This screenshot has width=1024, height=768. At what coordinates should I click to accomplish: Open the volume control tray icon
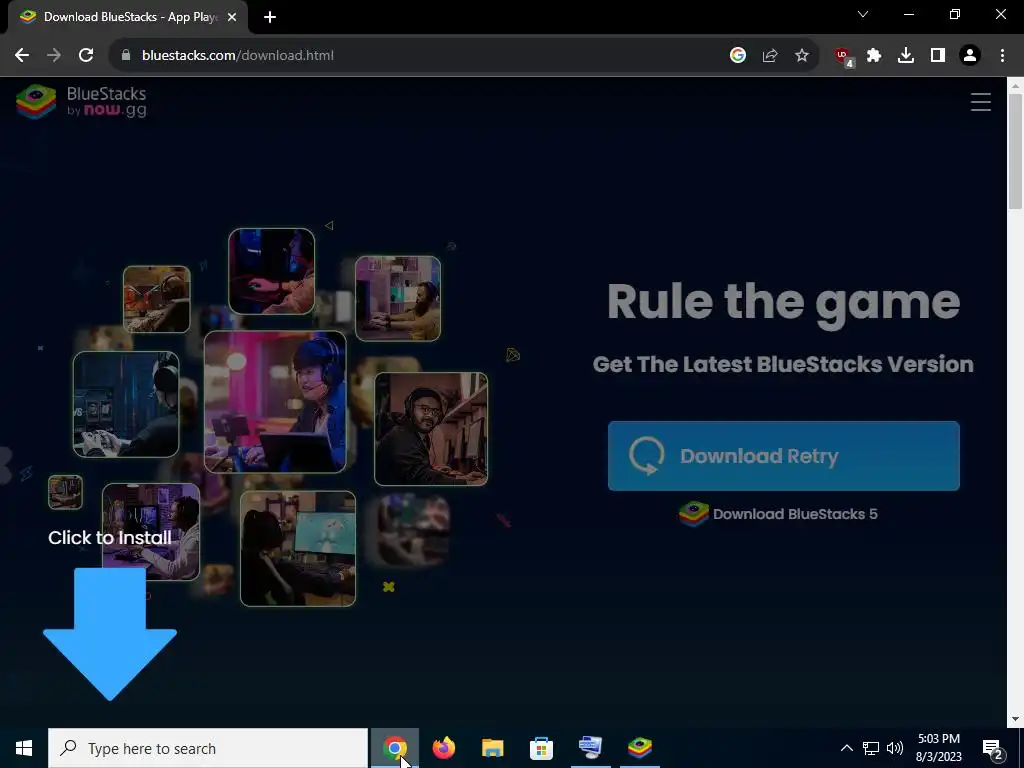coord(895,748)
